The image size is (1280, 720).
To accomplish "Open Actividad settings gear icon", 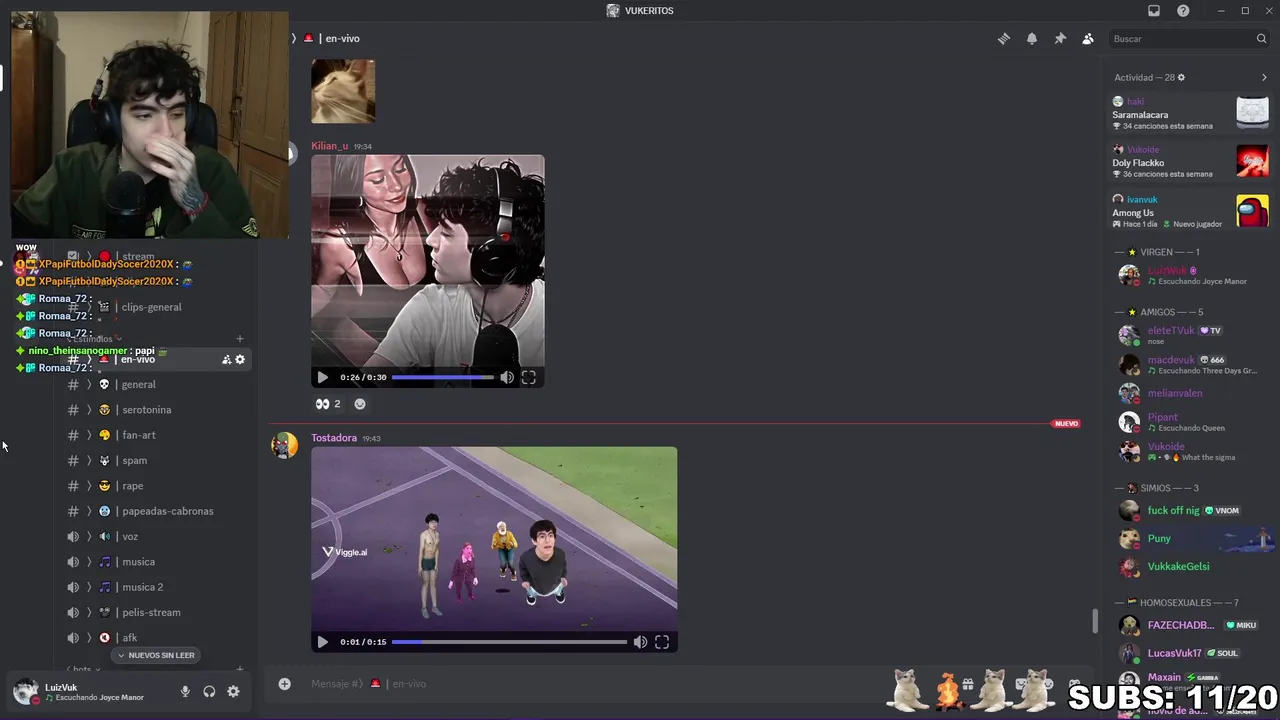I will pos(1181,77).
